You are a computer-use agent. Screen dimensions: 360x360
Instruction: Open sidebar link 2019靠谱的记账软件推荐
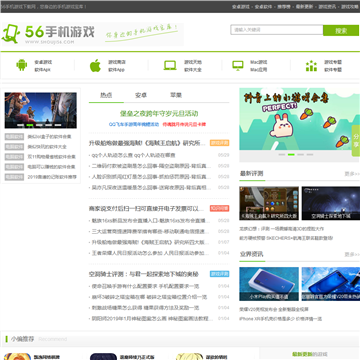[52, 177]
